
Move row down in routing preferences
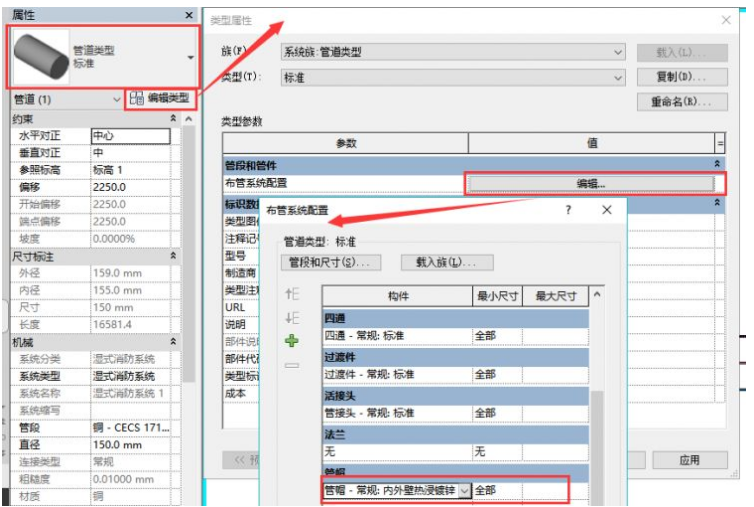[292, 317]
